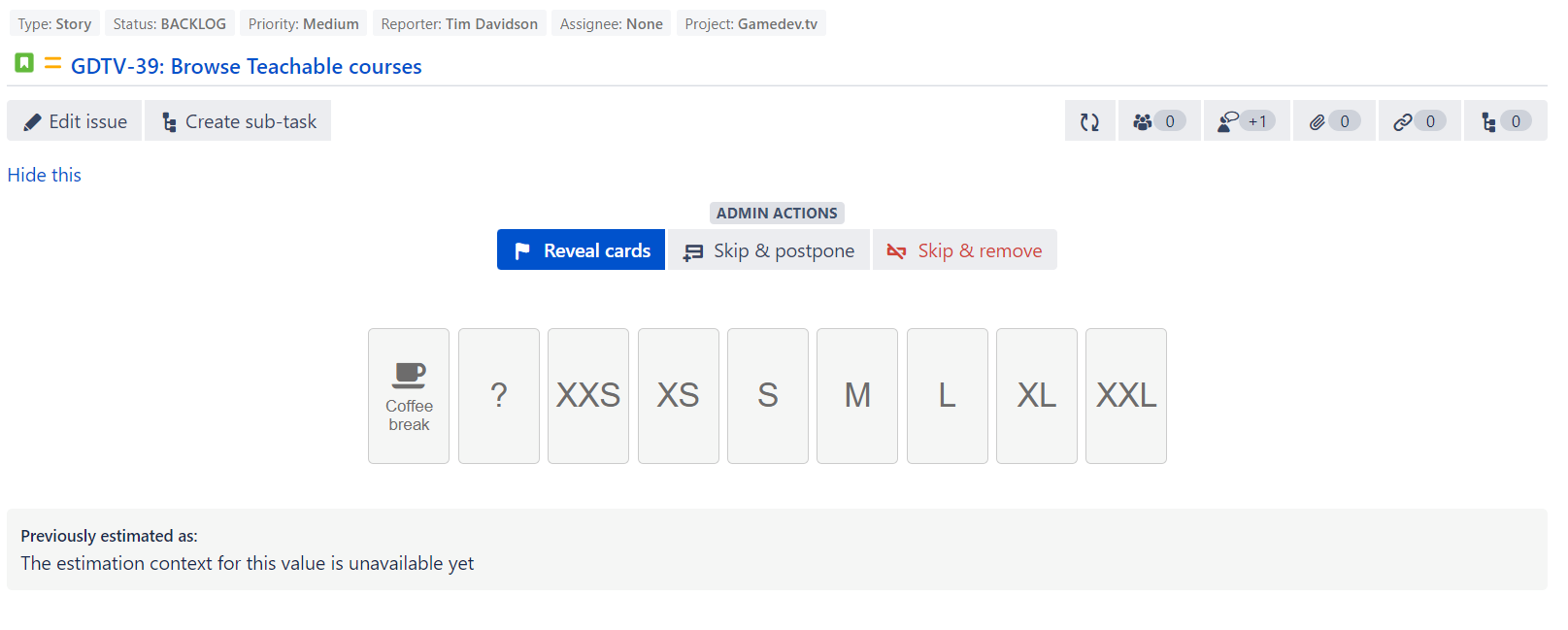The width and height of the screenshot is (1568, 630).
Task: Select the XXL estimation card
Action: pyautogui.click(x=1126, y=396)
